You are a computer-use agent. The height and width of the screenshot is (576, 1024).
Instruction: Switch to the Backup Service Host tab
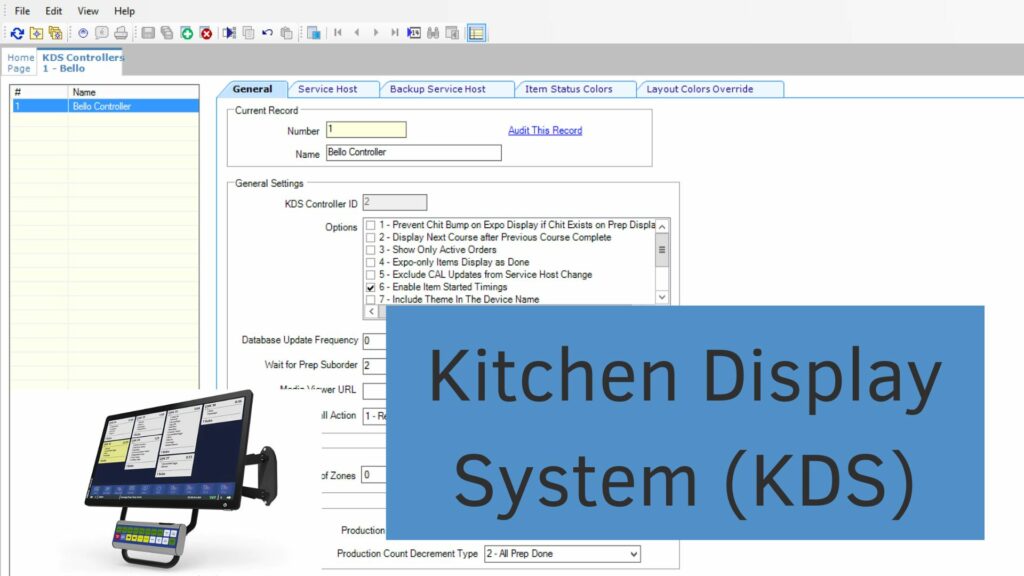coord(438,89)
